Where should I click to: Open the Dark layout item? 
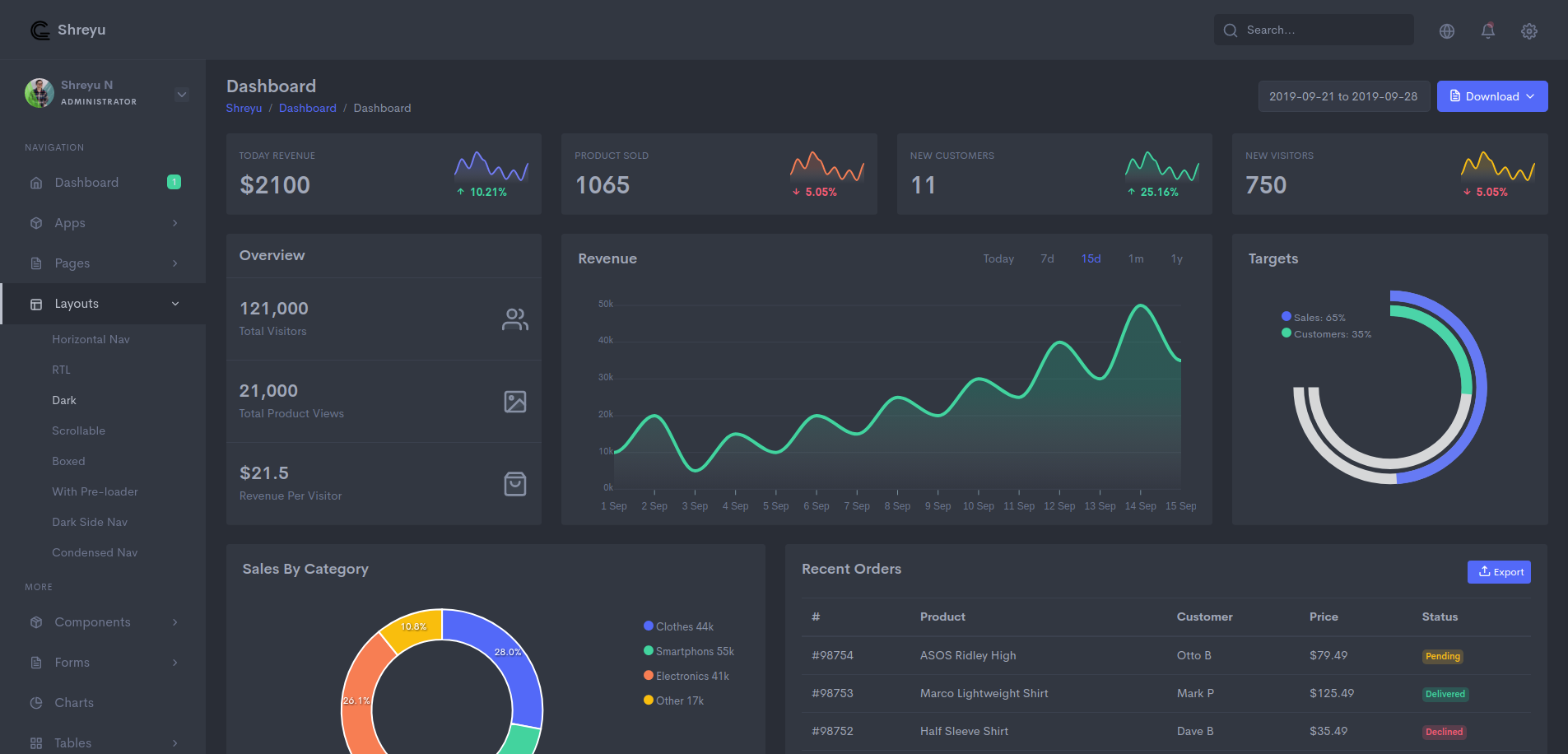64,400
